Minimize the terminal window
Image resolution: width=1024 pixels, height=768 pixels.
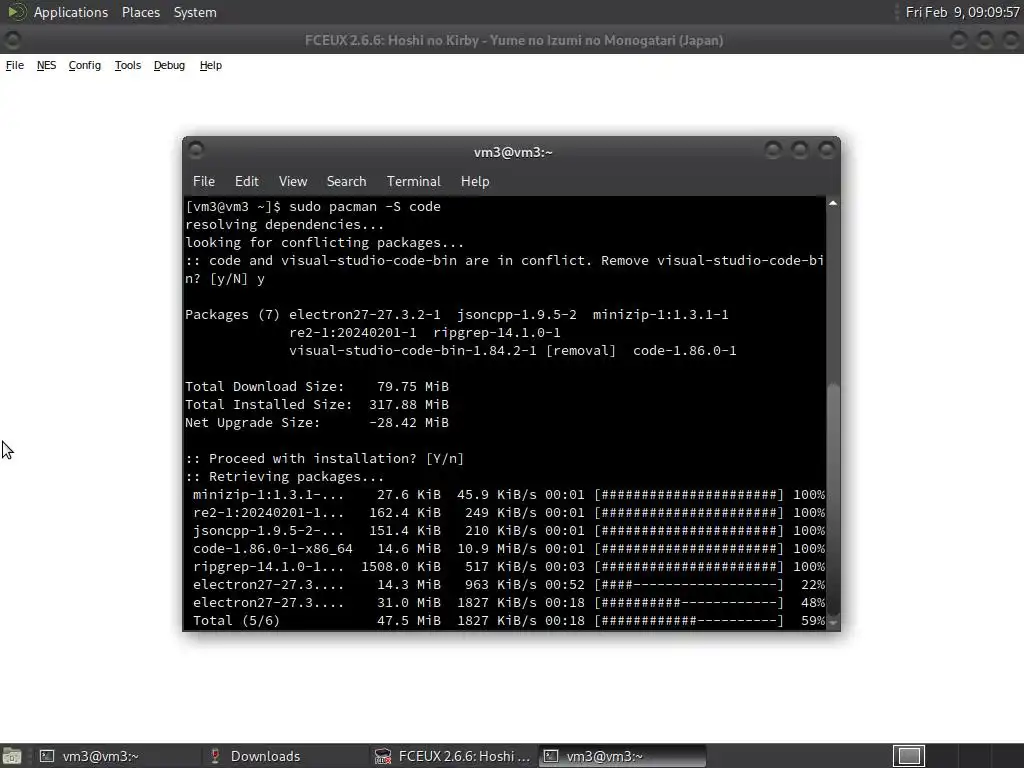click(773, 151)
